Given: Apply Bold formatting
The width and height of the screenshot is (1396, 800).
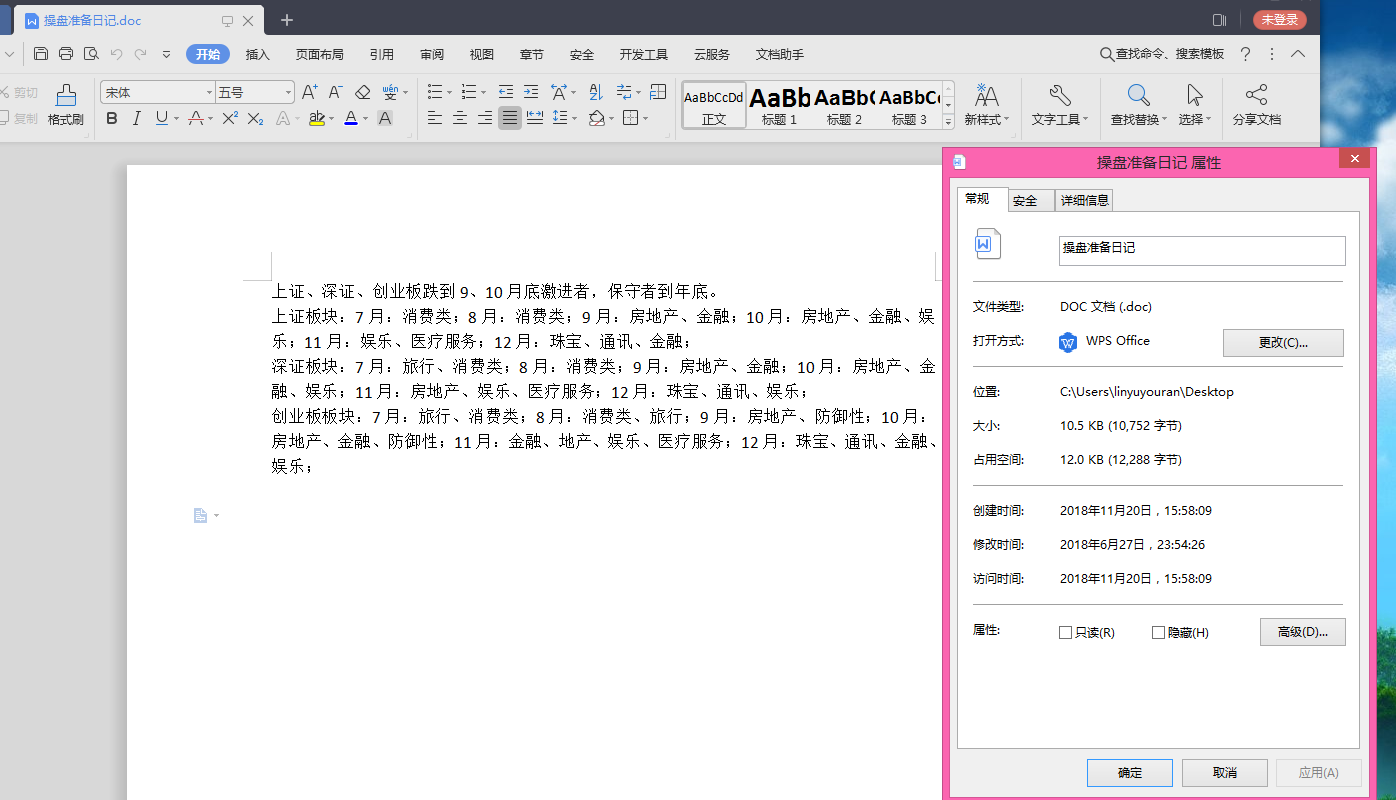Looking at the screenshot, I should point(112,118).
